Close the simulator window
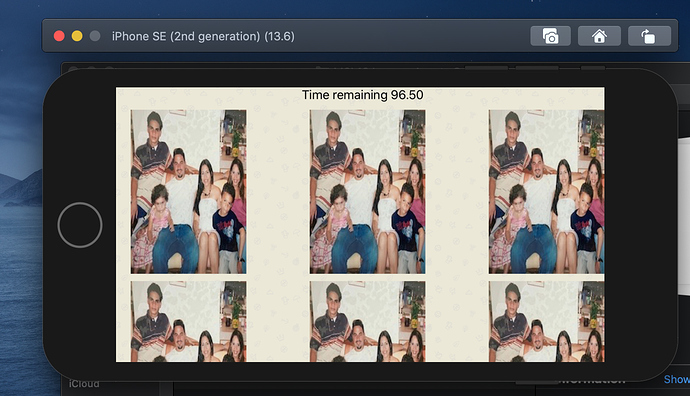The height and width of the screenshot is (396, 690). 59,36
